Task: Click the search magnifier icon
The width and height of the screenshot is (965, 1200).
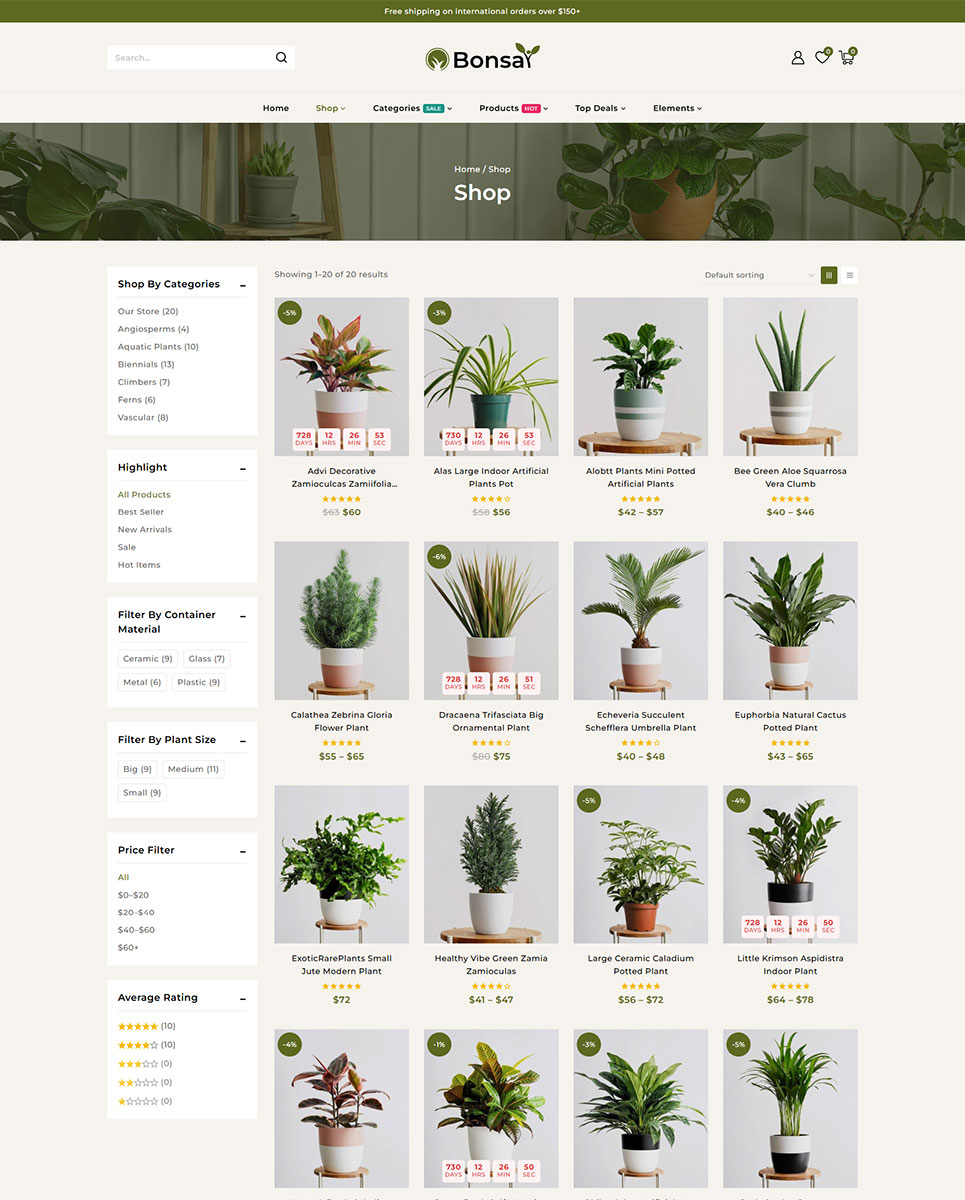Action: tap(281, 58)
